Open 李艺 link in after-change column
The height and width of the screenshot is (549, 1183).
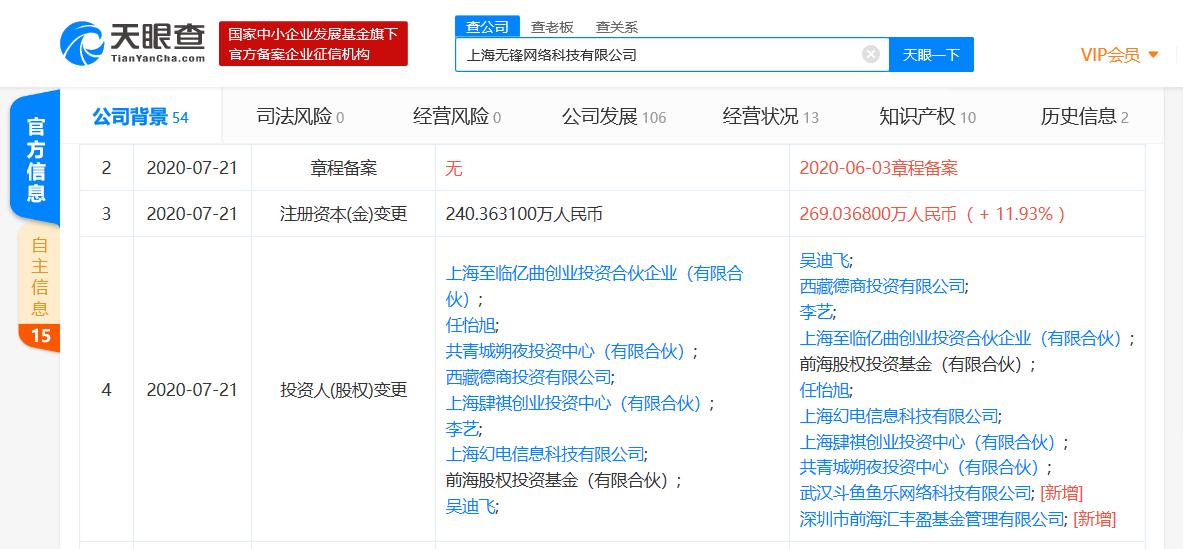(817, 312)
